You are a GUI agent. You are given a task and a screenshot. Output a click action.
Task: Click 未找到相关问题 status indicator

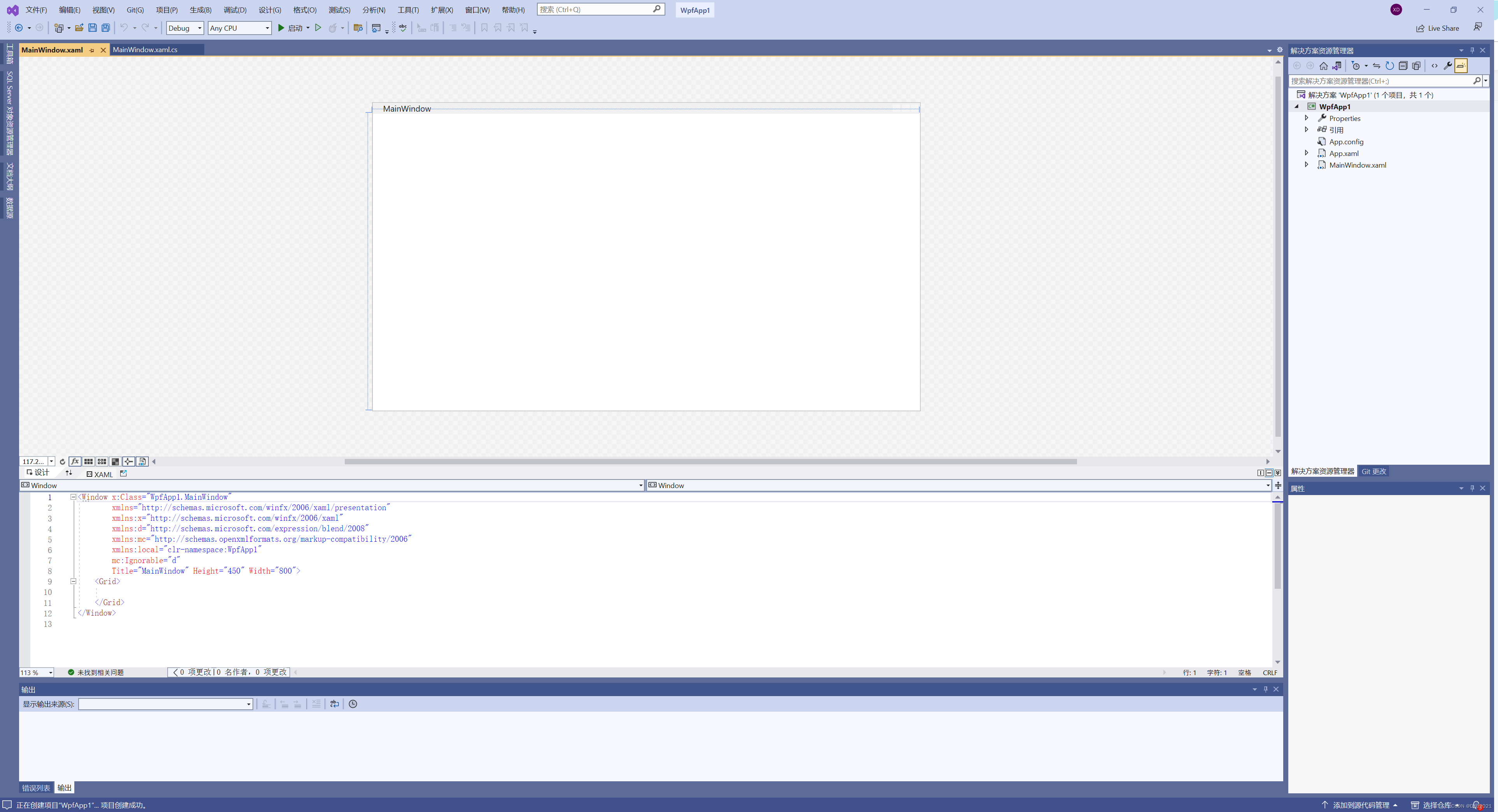click(95, 672)
